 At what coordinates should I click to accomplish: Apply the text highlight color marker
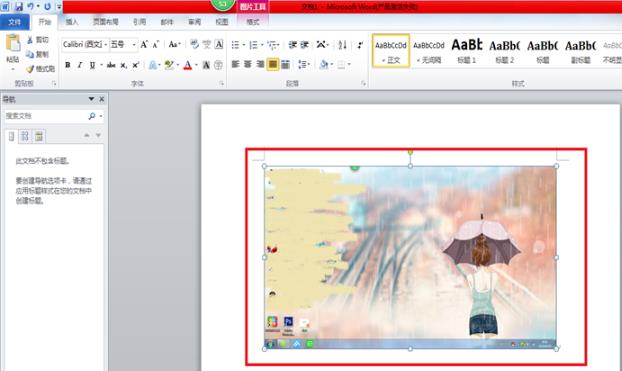coord(169,65)
